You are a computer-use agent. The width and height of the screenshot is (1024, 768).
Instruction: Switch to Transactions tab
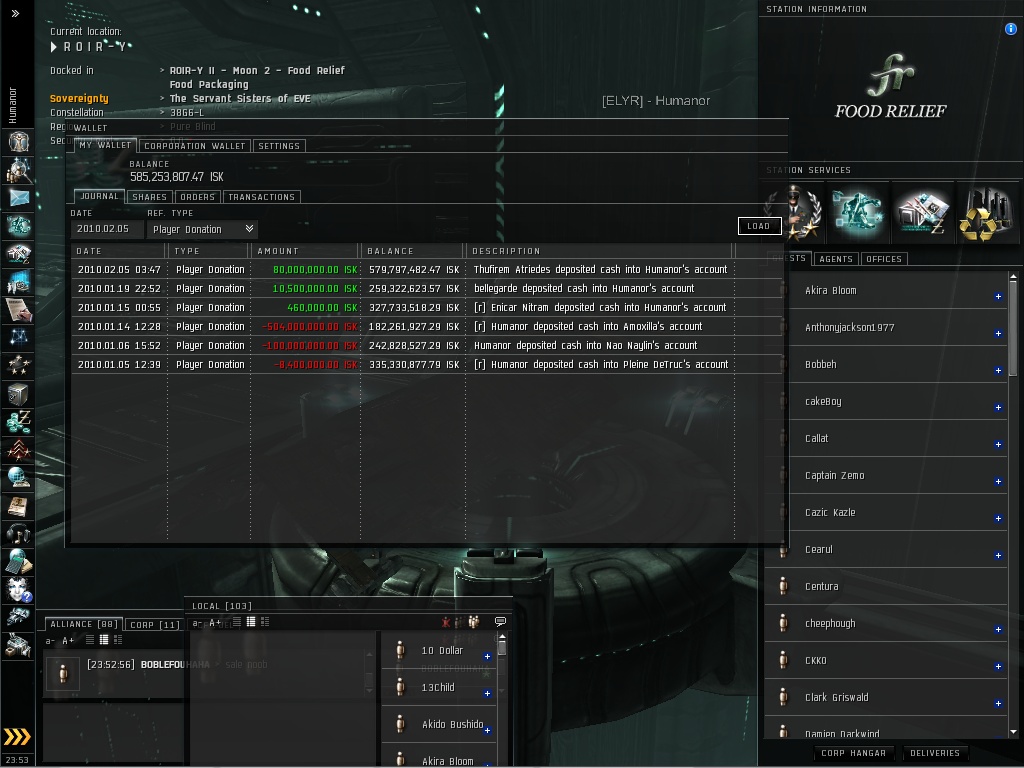(x=261, y=197)
